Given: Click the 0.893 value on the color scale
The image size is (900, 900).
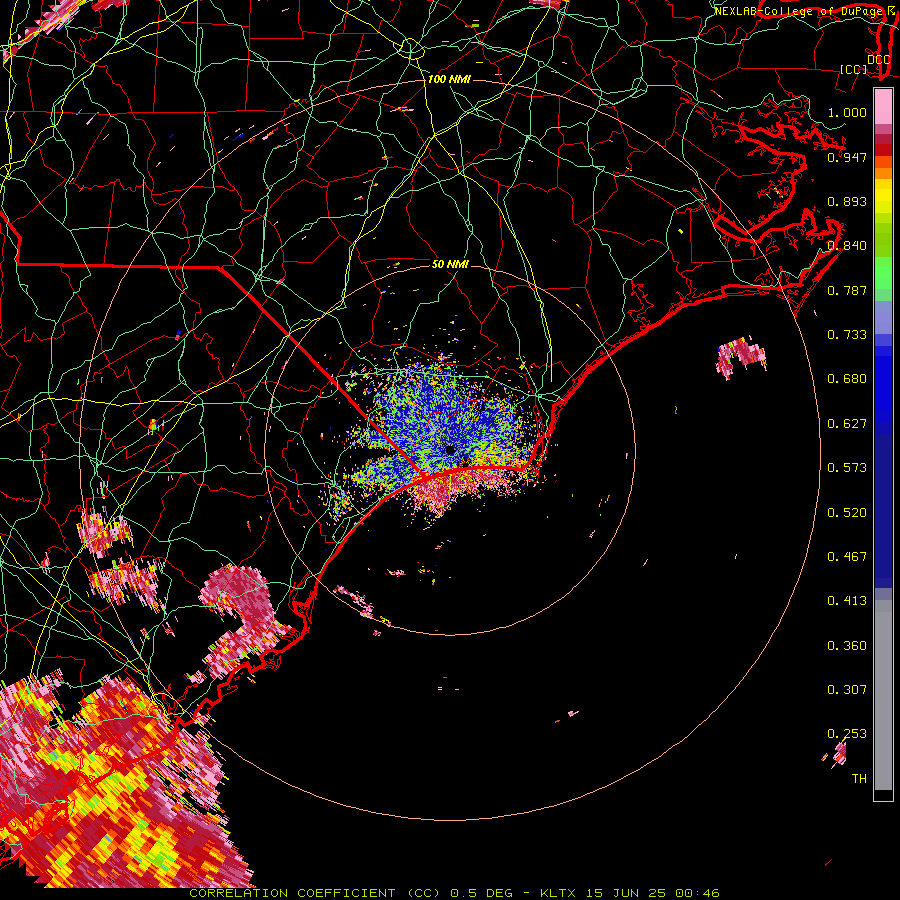Looking at the screenshot, I should (x=847, y=201).
